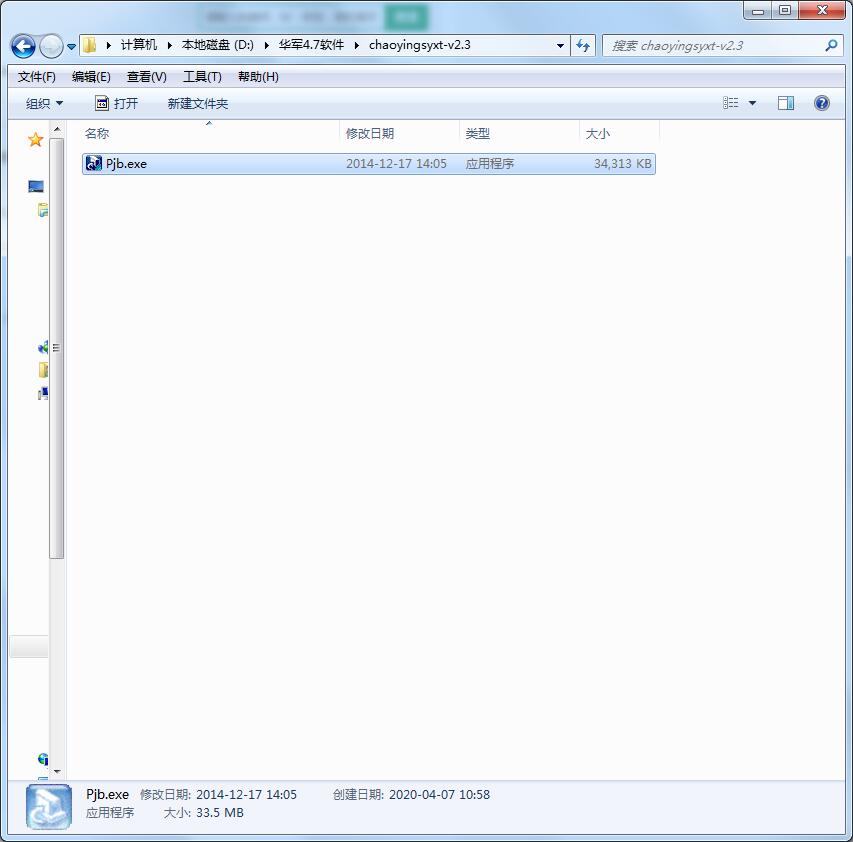This screenshot has width=853, height=842.
Task: Minimize the explorer window
Action: tap(757, 10)
